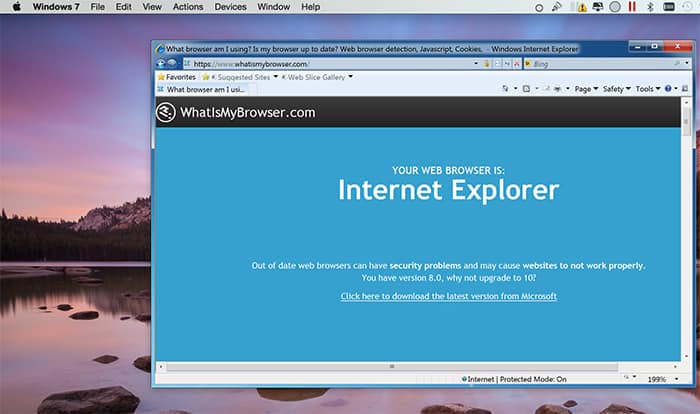Open the Devices menu

(230, 7)
